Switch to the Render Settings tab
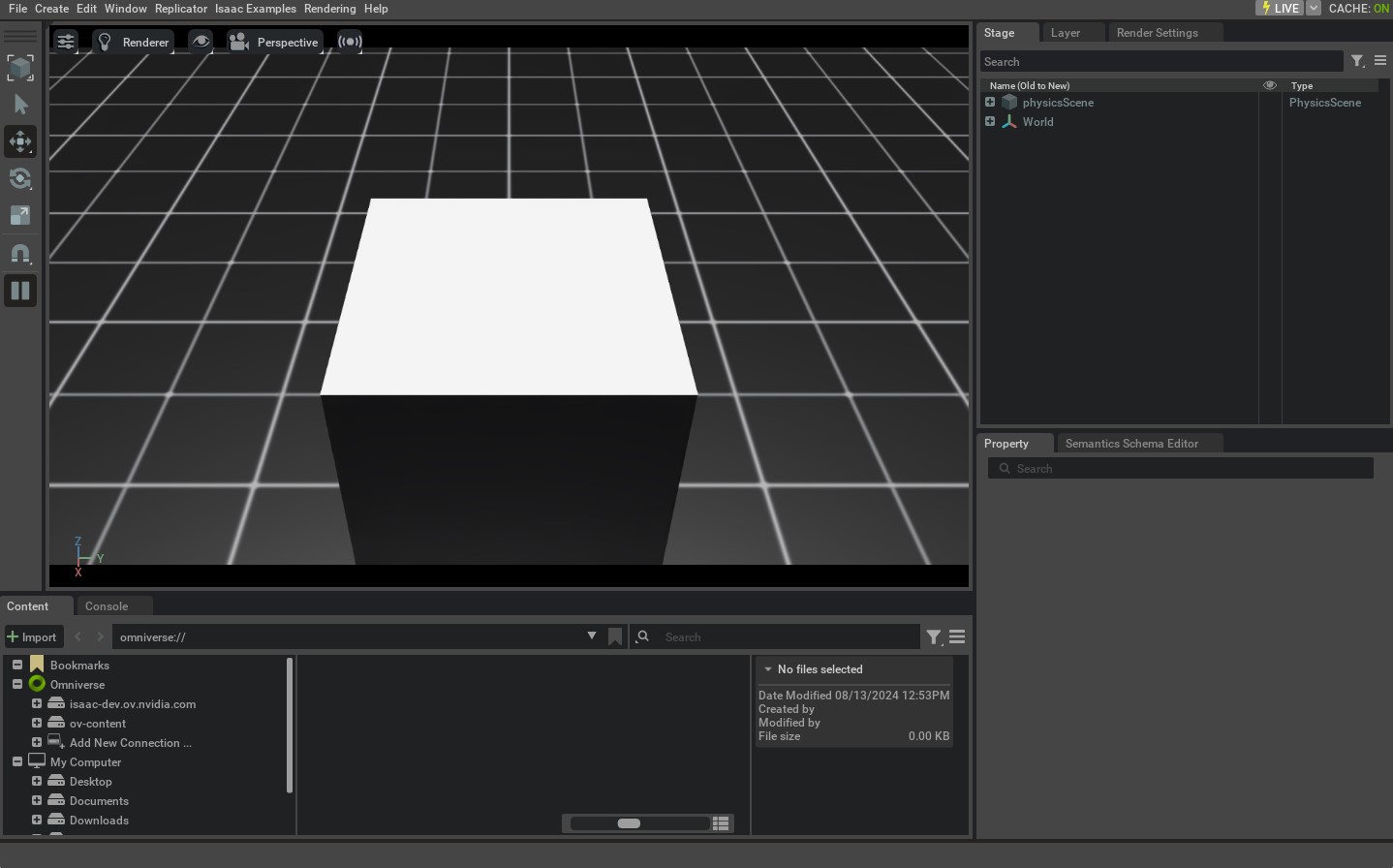1393x868 pixels. pos(1157,33)
